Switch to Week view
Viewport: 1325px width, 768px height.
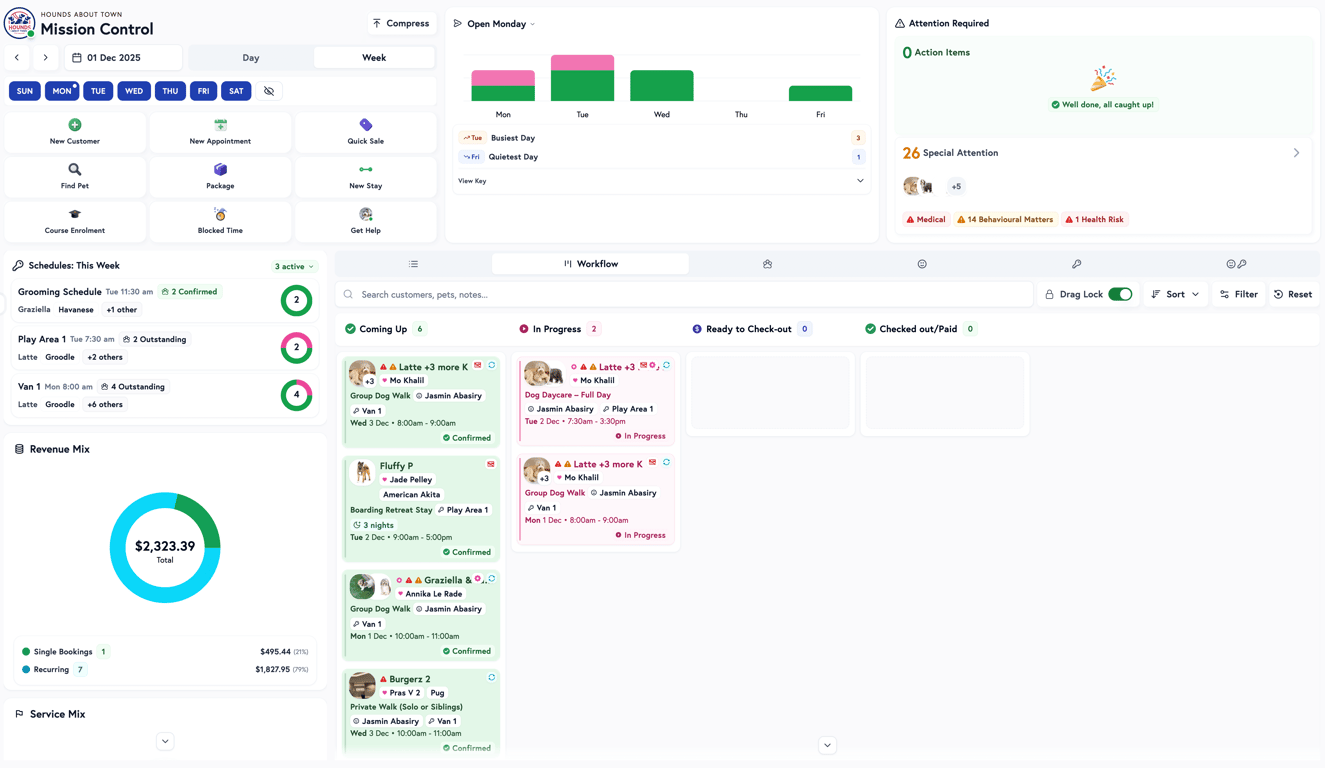coord(374,58)
